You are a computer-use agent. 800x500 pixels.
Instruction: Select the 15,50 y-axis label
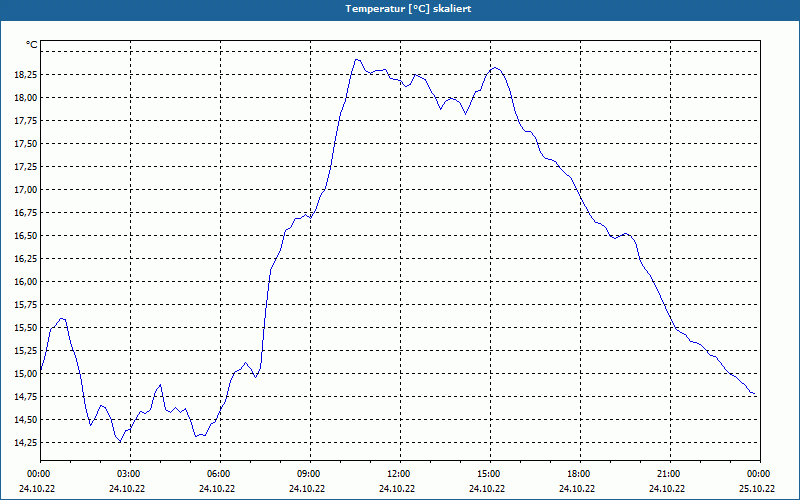coord(26,327)
